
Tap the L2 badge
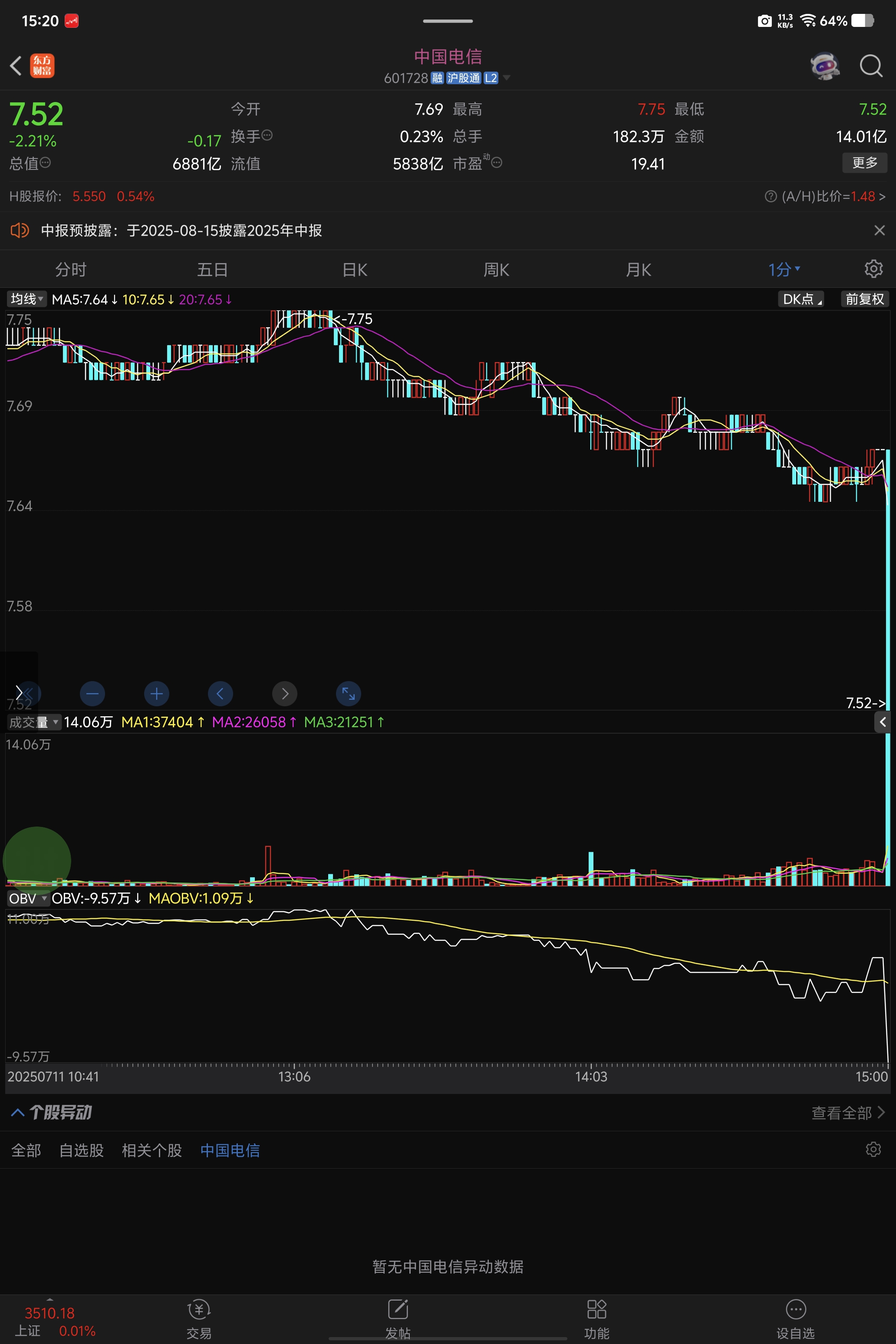pyautogui.click(x=491, y=78)
